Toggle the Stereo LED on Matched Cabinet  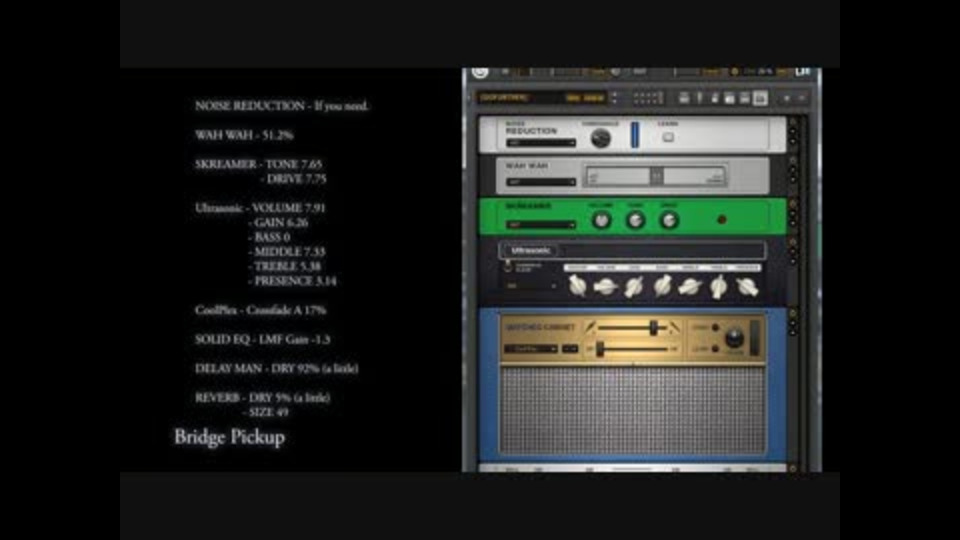tap(714, 328)
